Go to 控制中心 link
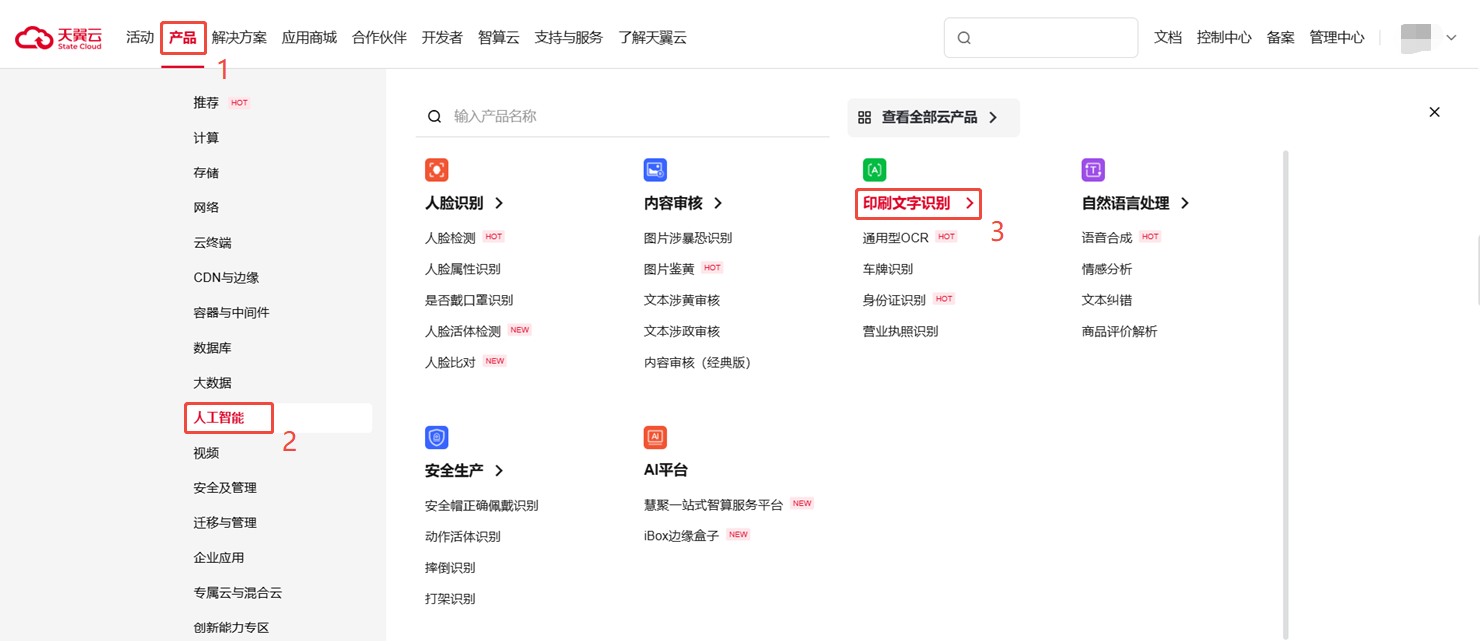This screenshot has height=641, width=1480. tap(1224, 38)
